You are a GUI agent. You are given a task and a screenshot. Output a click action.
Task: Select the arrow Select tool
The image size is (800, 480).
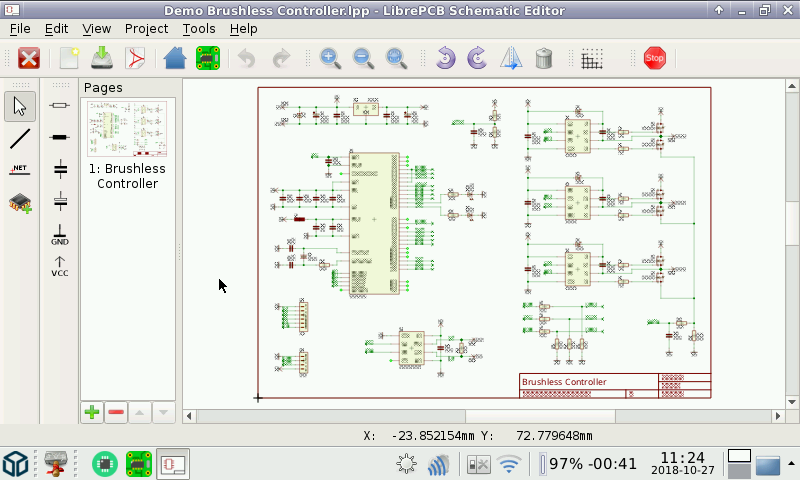click(20, 106)
